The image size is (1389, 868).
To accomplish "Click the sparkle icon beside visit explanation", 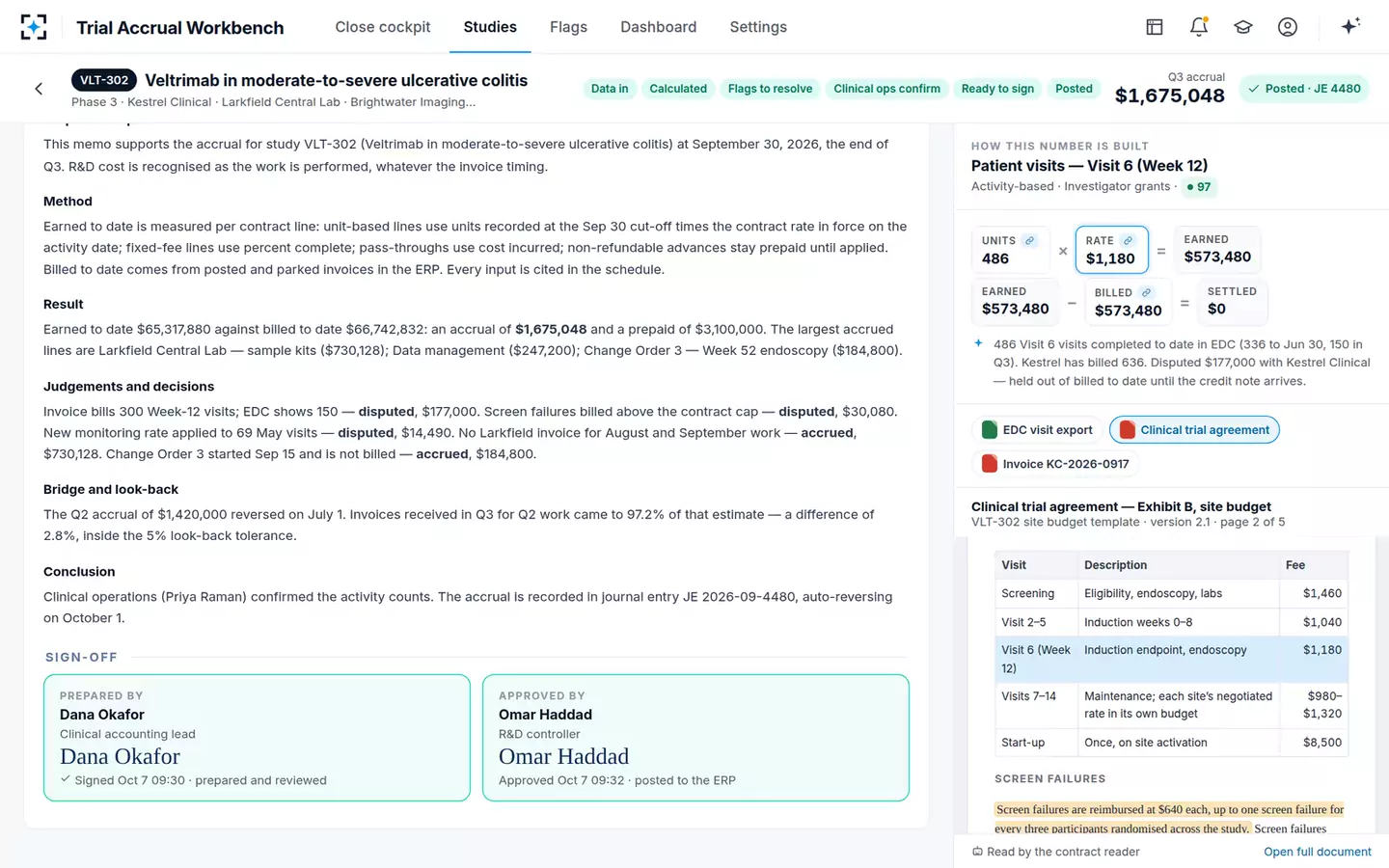I will coord(978,343).
